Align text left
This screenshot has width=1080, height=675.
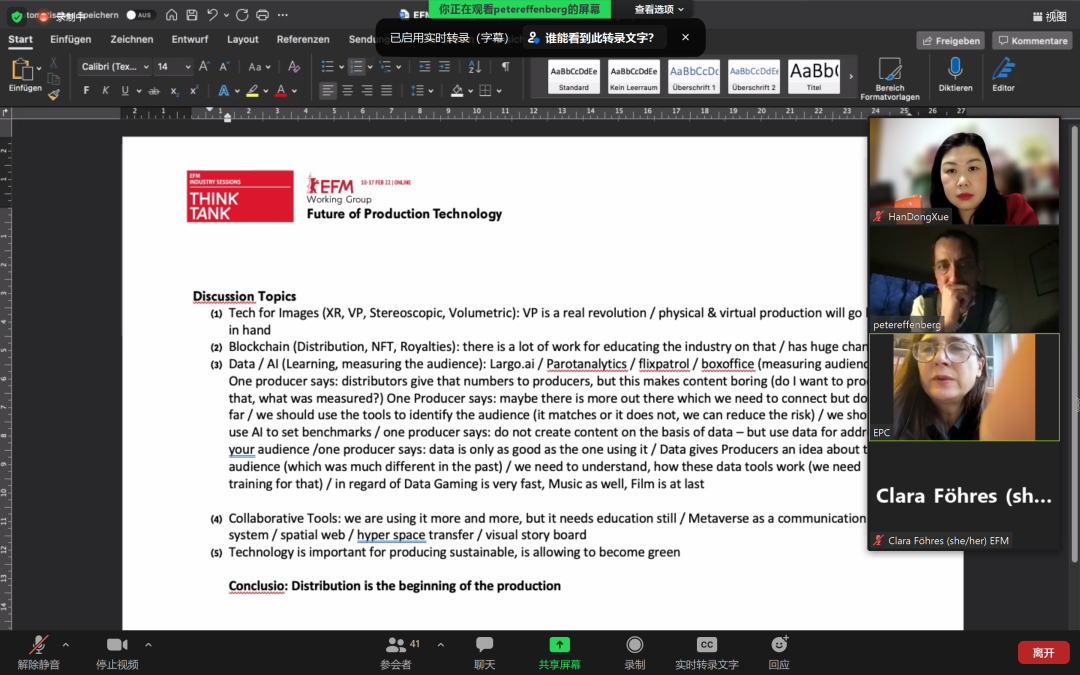tap(328, 90)
